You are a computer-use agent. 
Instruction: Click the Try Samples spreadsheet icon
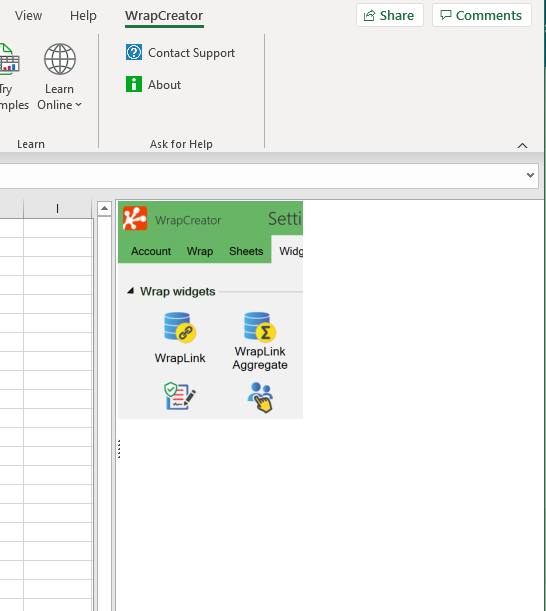pyautogui.click(x=9, y=59)
